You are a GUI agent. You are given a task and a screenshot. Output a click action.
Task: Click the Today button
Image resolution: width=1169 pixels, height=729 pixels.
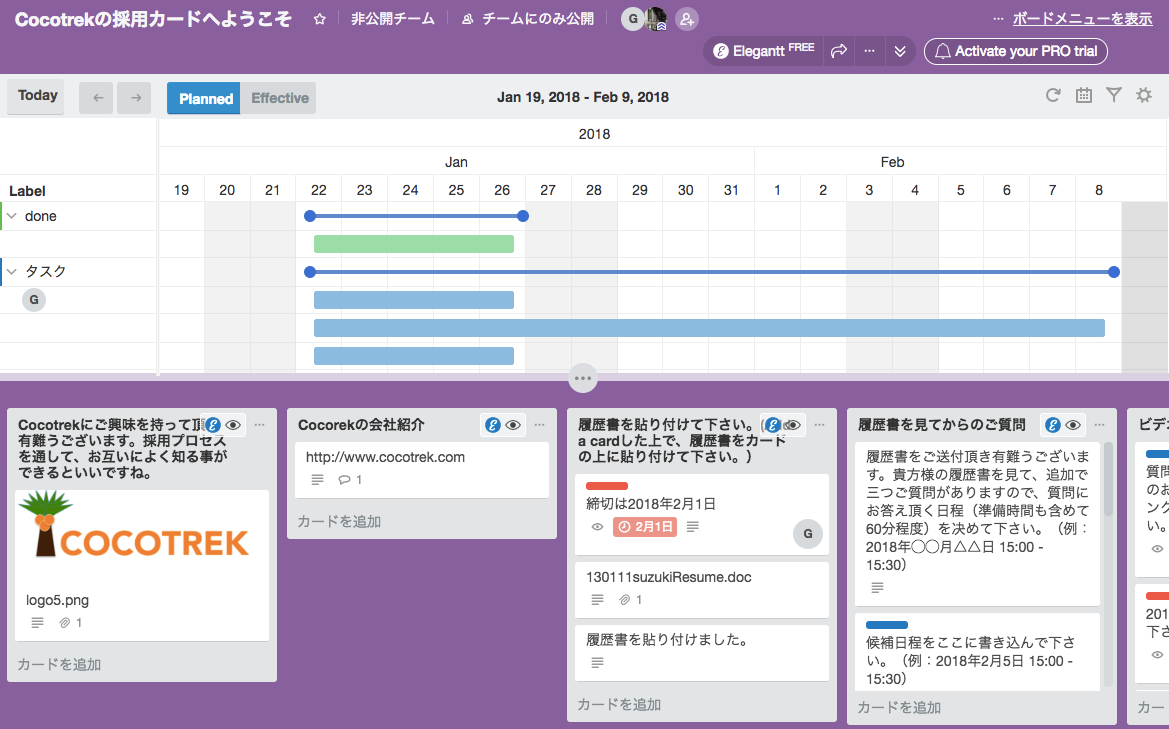[37, 96]
